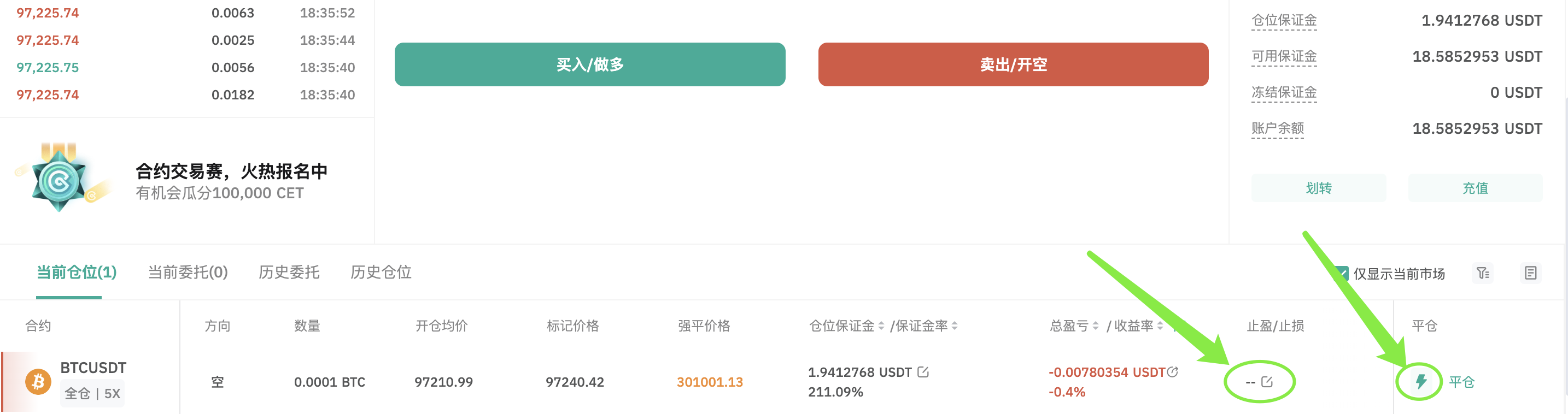Sort by 仓位保证金 column arrows
The width and height of the screenshot is (1568, 414).
tap(881, 327)
